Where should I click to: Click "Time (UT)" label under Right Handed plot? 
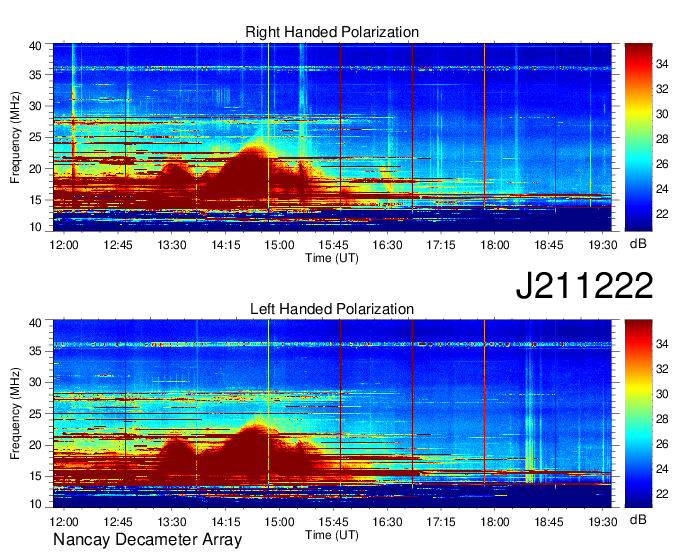point(332,258)
